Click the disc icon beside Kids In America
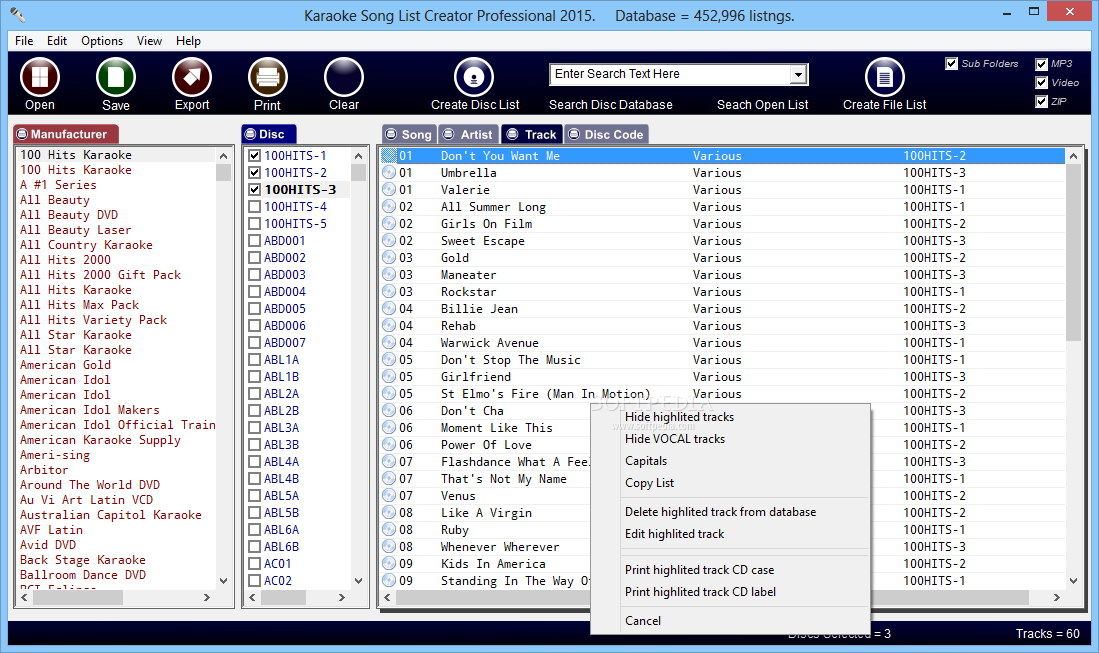Viewport: 1099px width, 653px height. [x=389, y=563]
